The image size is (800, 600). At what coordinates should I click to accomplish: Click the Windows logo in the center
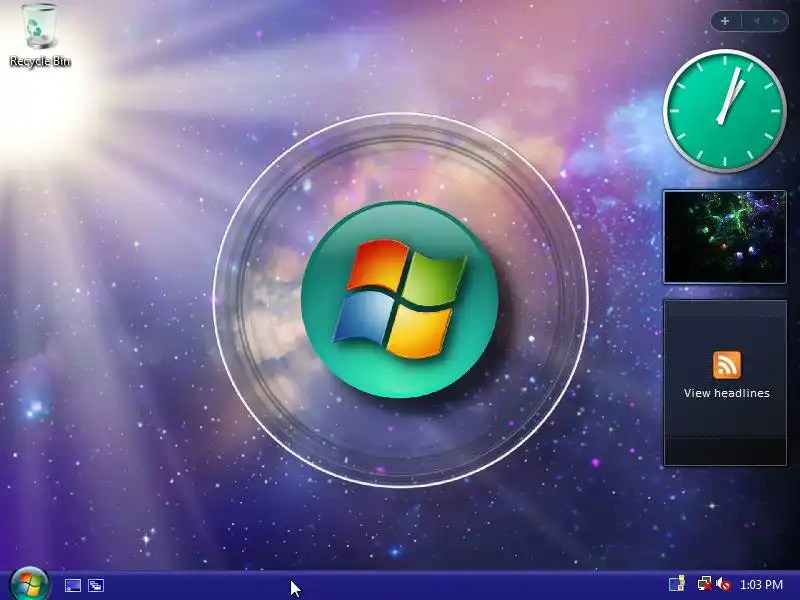coord(399,299)
